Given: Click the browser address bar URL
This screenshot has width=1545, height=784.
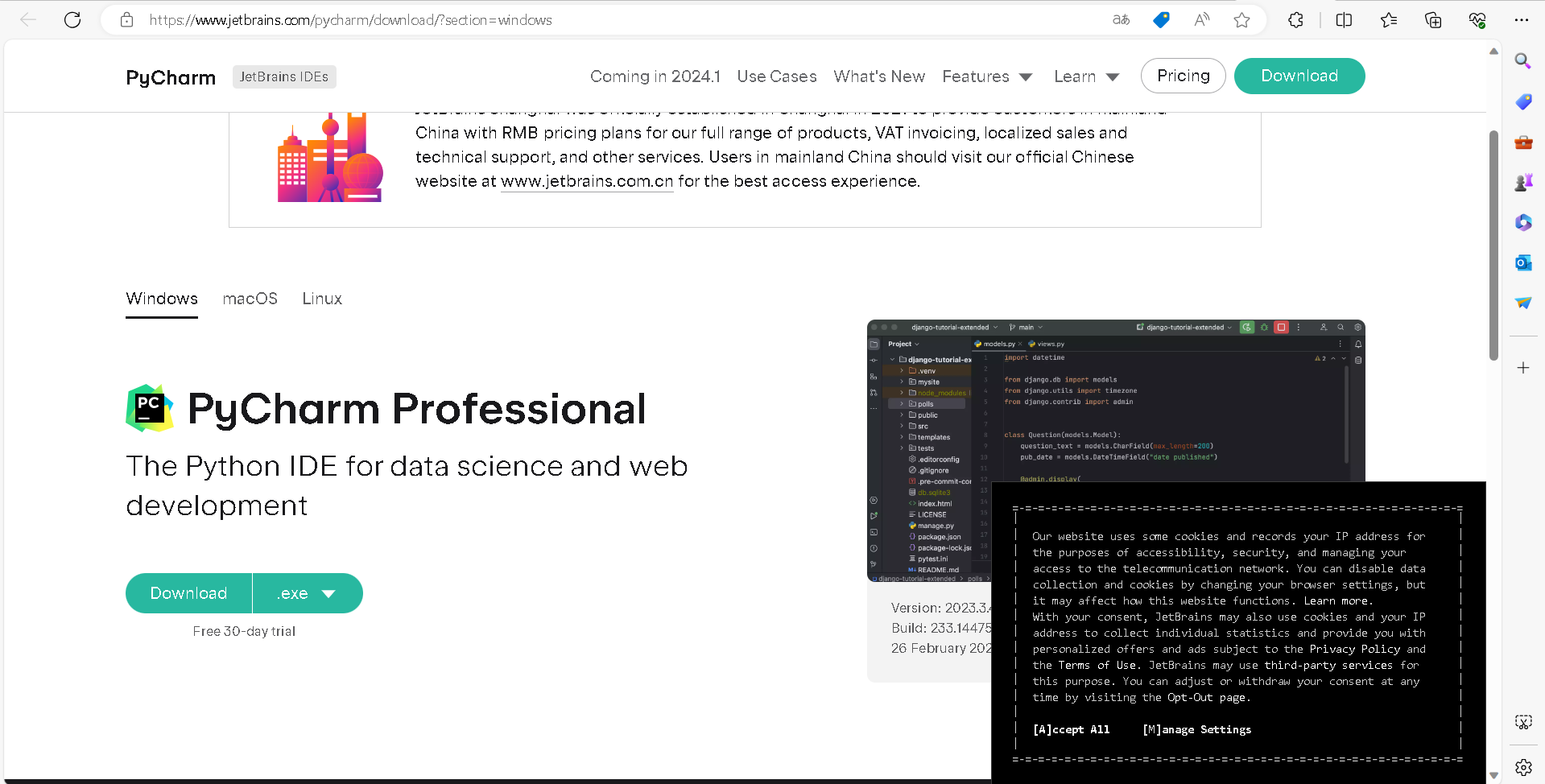Looking at the screenshot, I should point(350,20).
